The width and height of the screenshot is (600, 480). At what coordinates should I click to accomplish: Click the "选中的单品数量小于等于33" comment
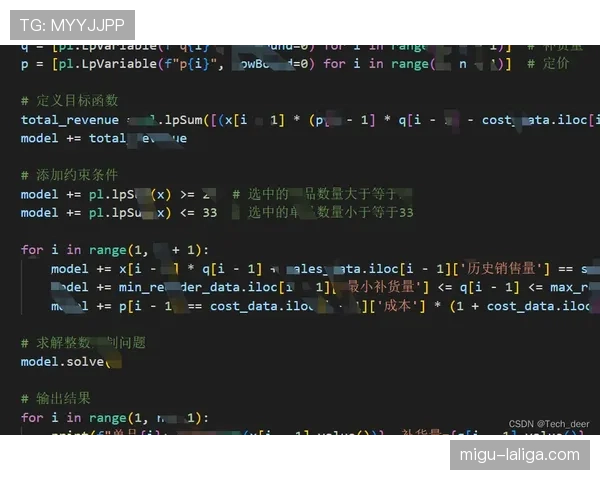point(330,212)
